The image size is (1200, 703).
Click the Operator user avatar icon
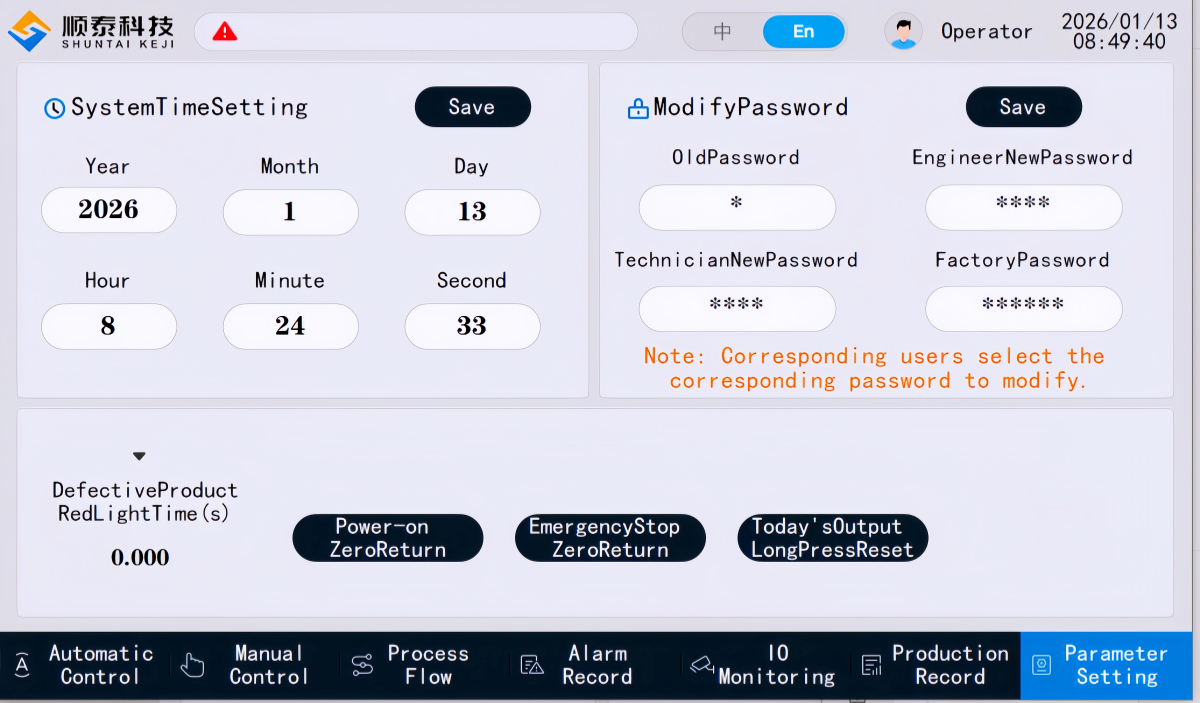tap(903, 32)
